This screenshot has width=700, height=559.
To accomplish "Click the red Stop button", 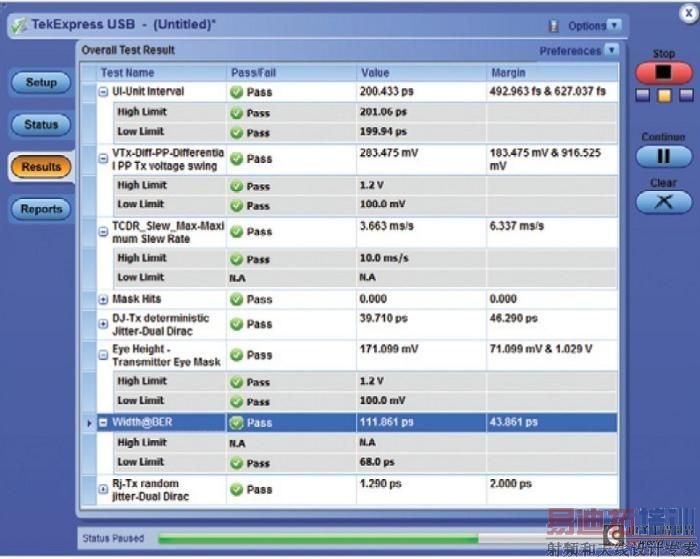I will click(x=664, y=72).
